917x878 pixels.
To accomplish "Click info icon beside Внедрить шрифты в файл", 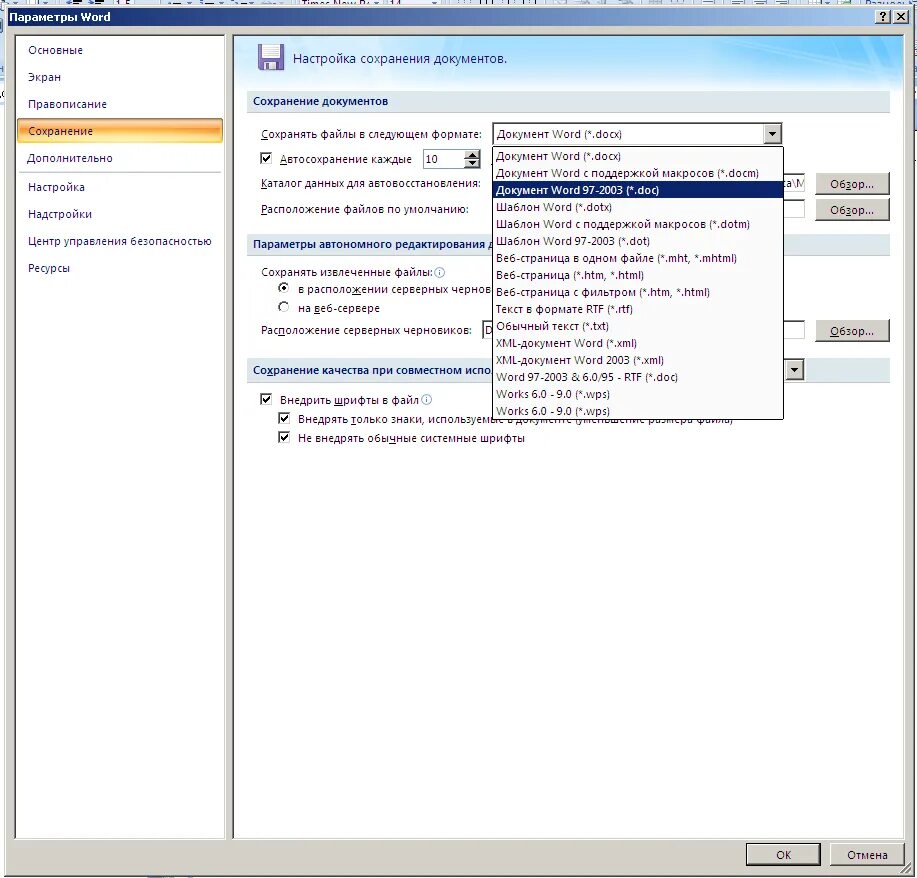I will point(427,400).
